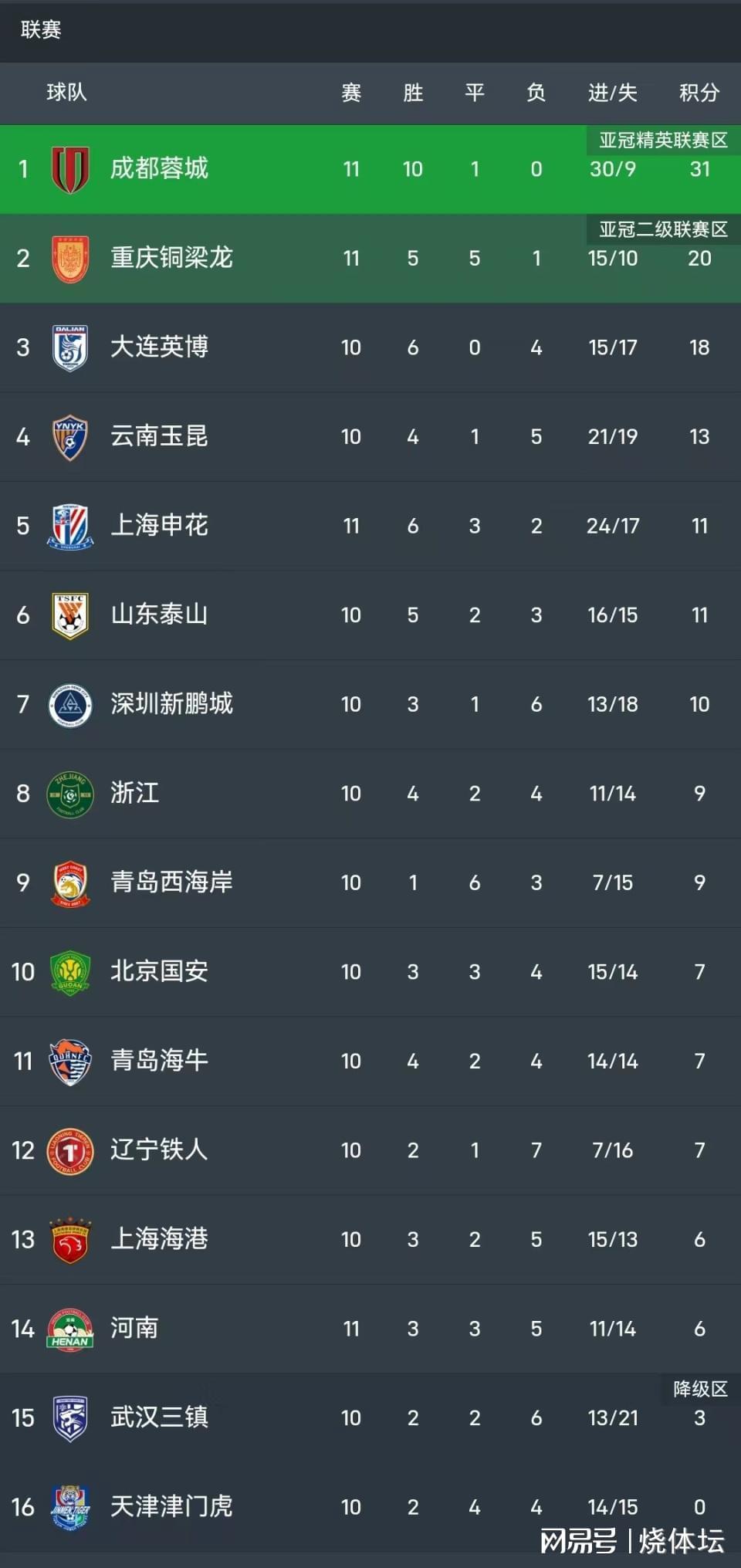
Task: Select the 河南 Henan team logo
Action: 70,1329
